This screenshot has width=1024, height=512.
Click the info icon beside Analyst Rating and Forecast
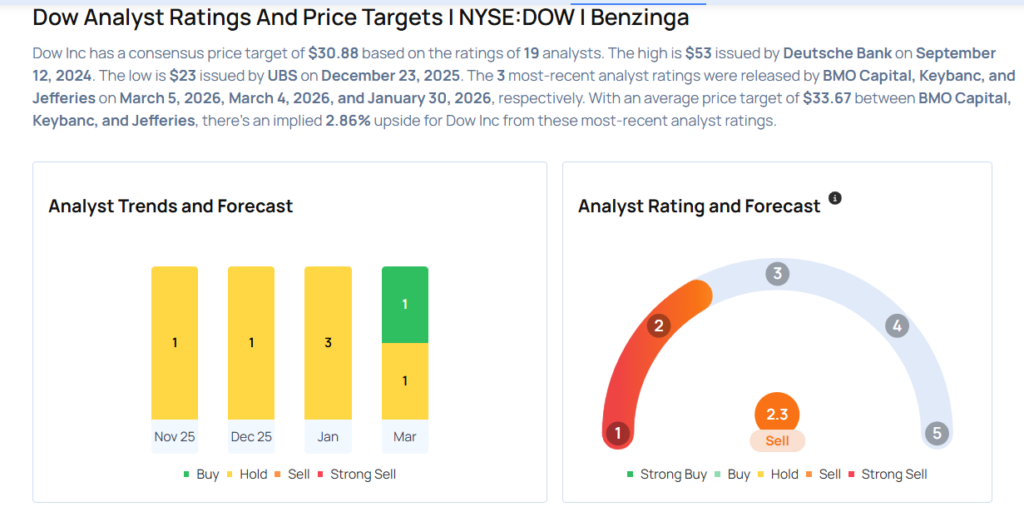coord(835,198)
